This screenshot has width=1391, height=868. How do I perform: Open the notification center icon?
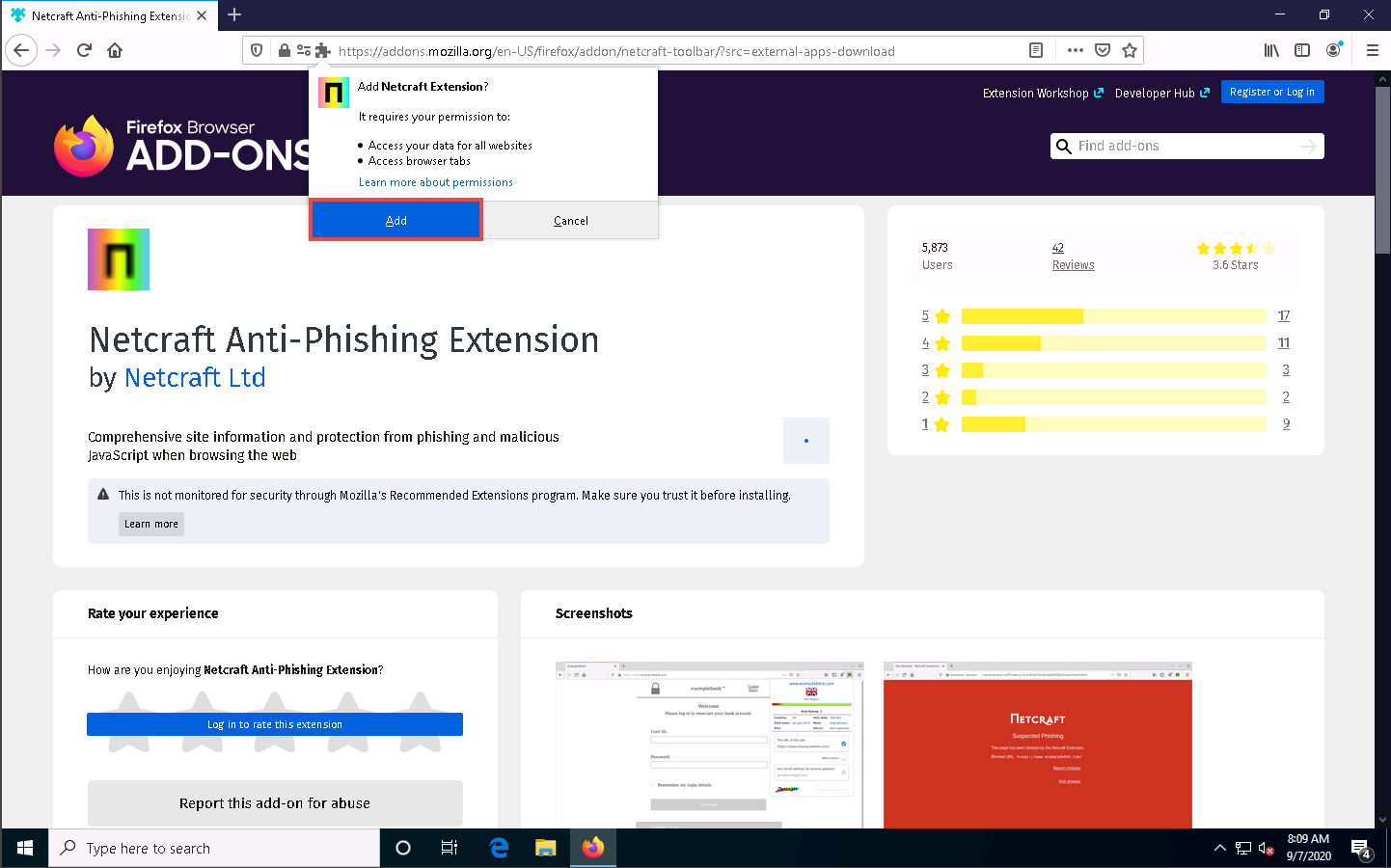(x=1362, y=849)
